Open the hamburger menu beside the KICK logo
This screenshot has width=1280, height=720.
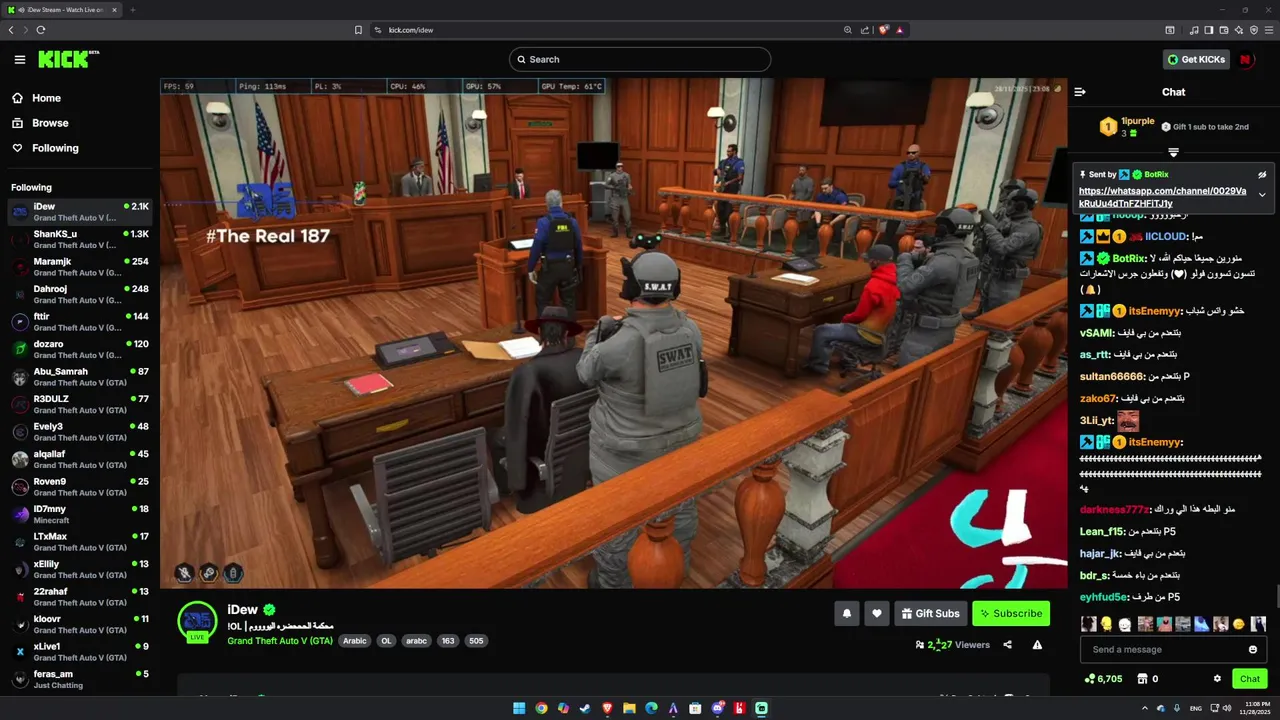coord(20,59)
